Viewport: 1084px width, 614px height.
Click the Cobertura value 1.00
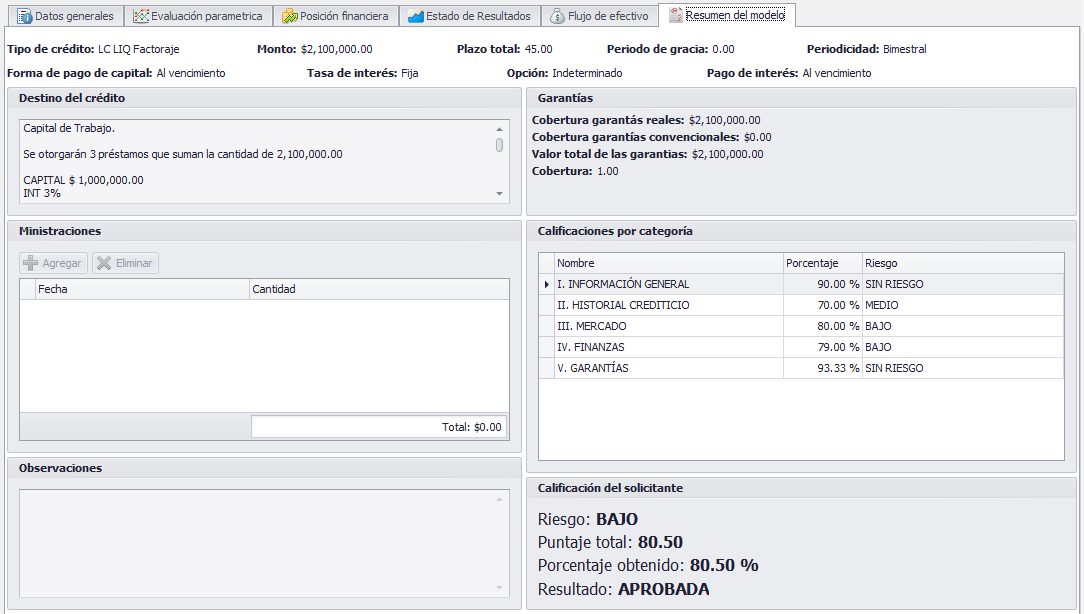pos(608,171)
